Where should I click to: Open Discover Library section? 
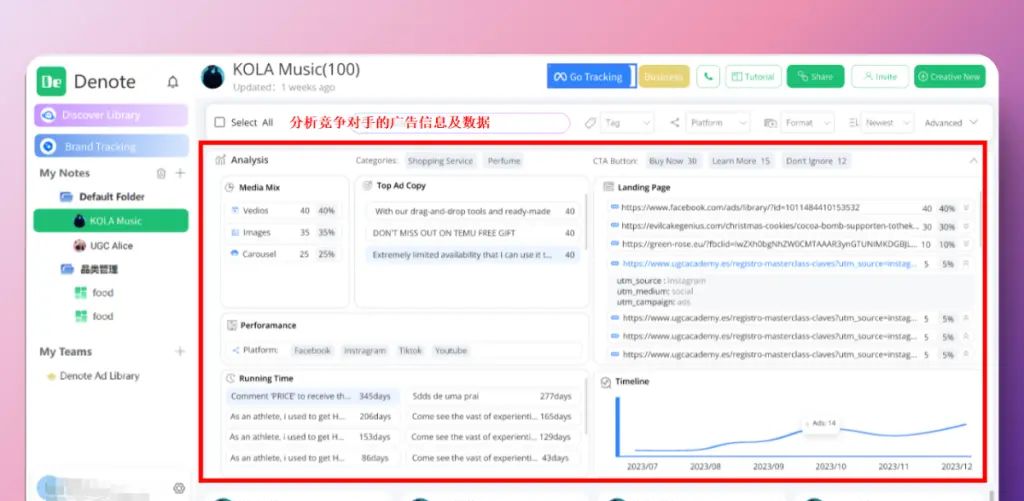tap(111, 116)
